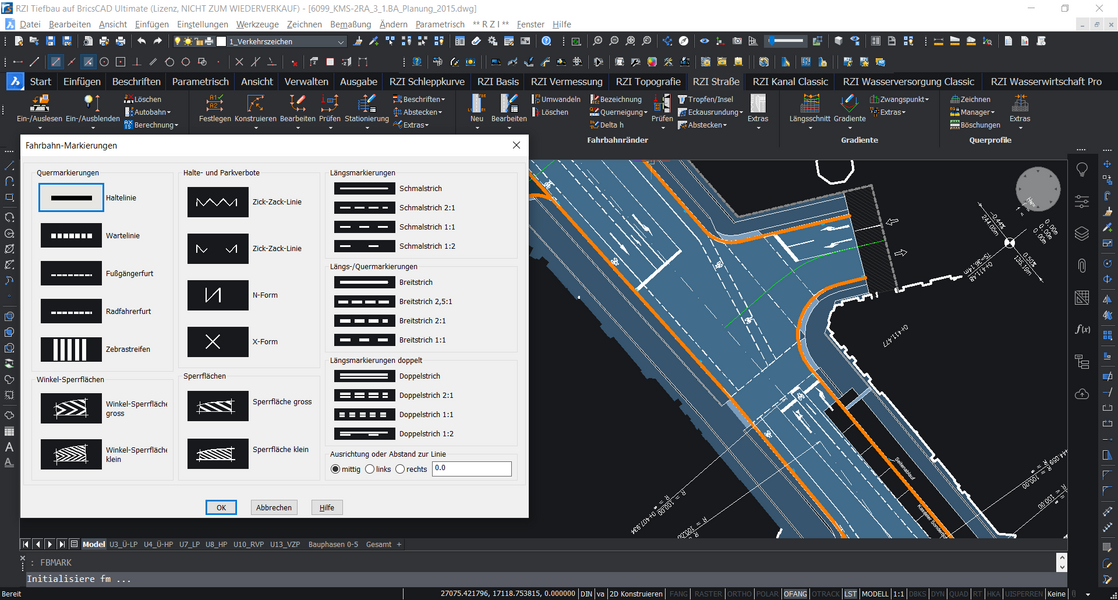1118x600 pixels.
Task: Select the solid Doppelstrich line icon
Action: 364,376
